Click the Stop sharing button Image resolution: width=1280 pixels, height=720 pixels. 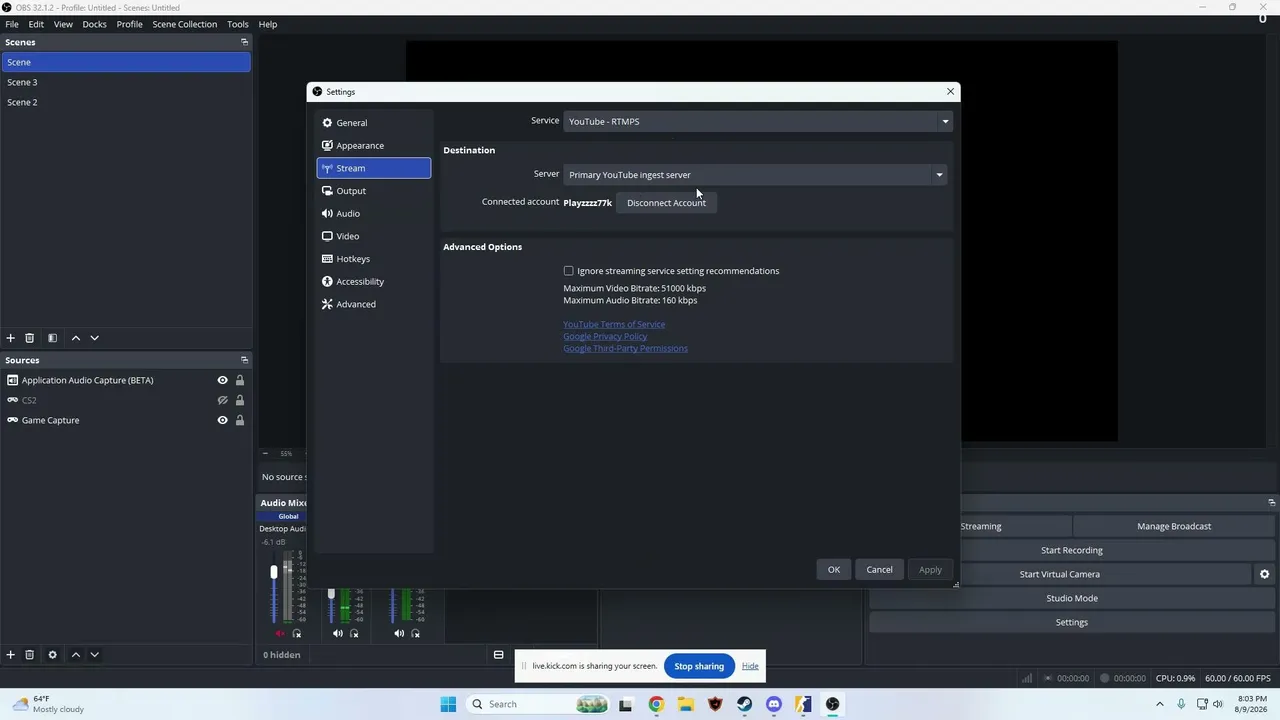pos(699,666)
